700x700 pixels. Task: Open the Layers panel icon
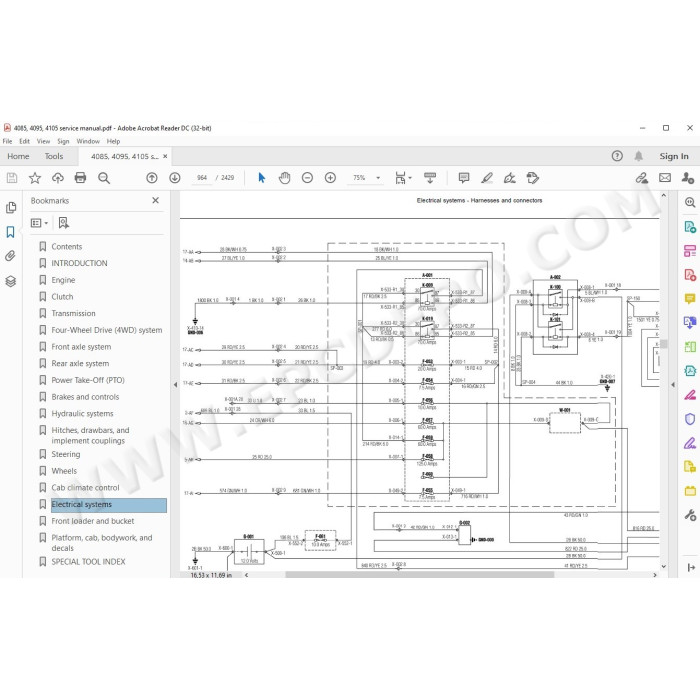tap(10, 281)
